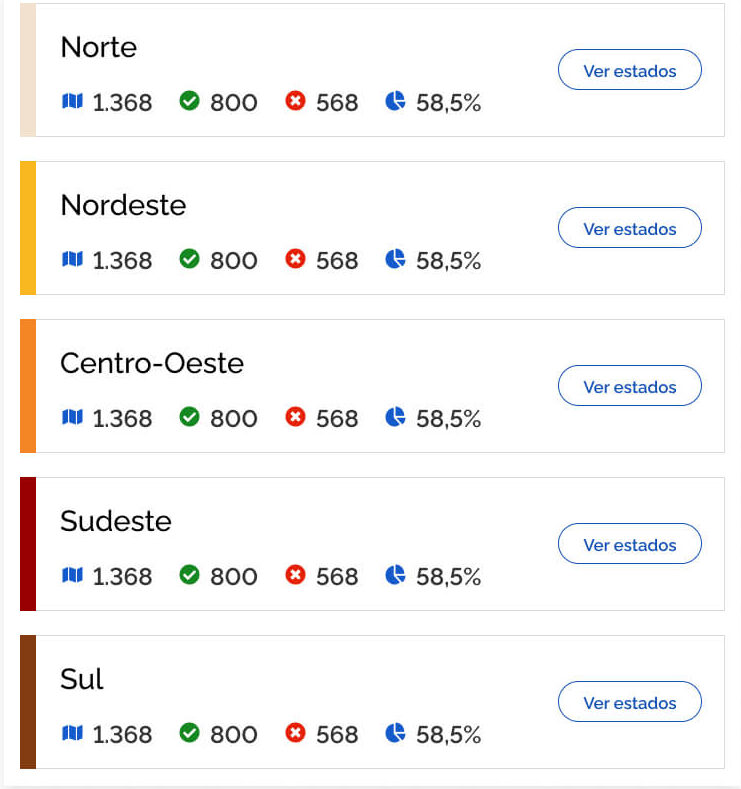Click the green checkmark icon in Sudeste card
Screen dimensions: 741x789
[x=189, y=575]
